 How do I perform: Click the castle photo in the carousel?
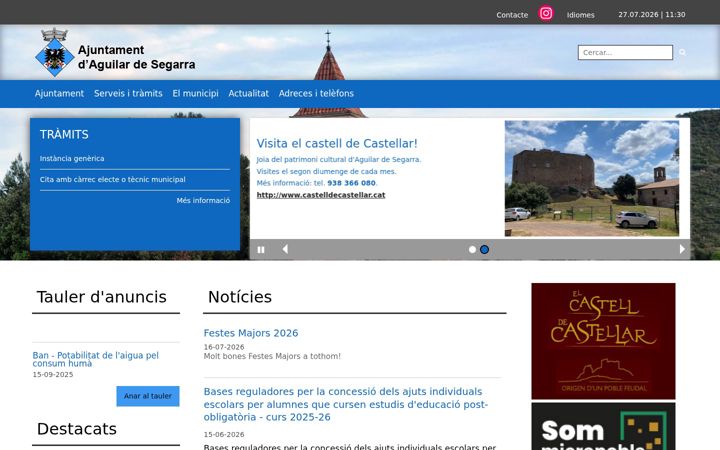(592, 179)
